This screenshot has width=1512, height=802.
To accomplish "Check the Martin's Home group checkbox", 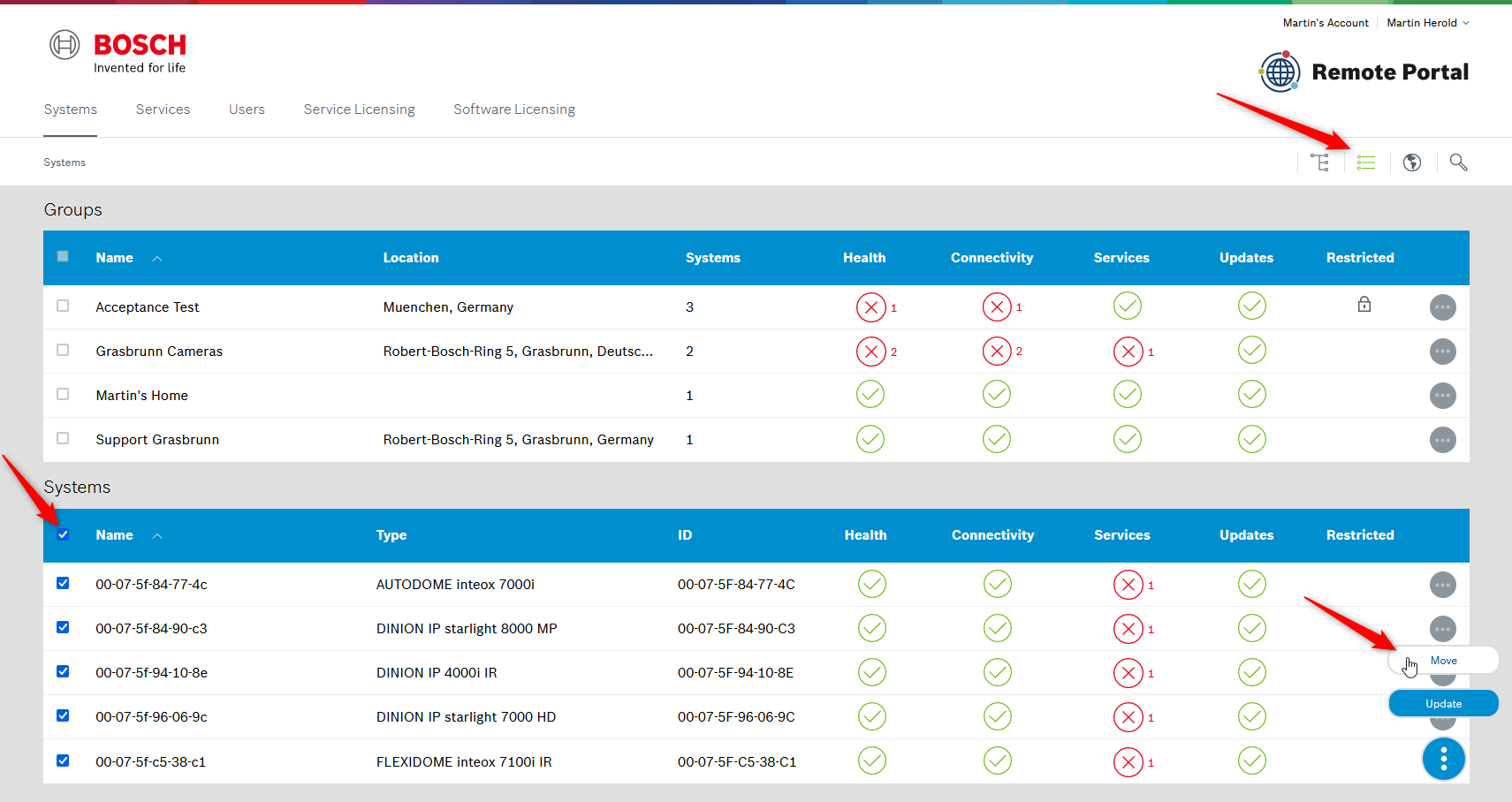I will tap(63, 394).
